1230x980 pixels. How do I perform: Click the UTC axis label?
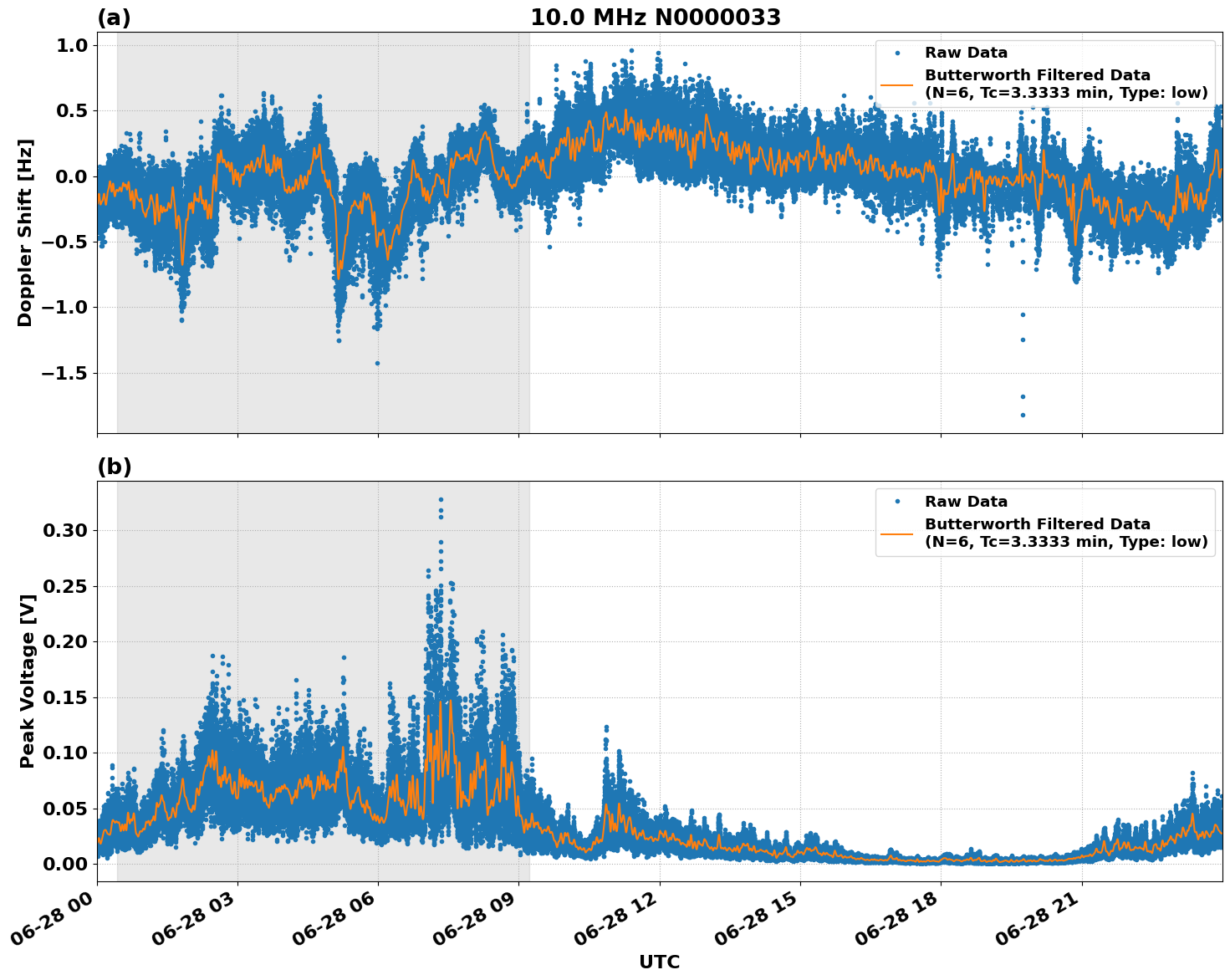658,962
